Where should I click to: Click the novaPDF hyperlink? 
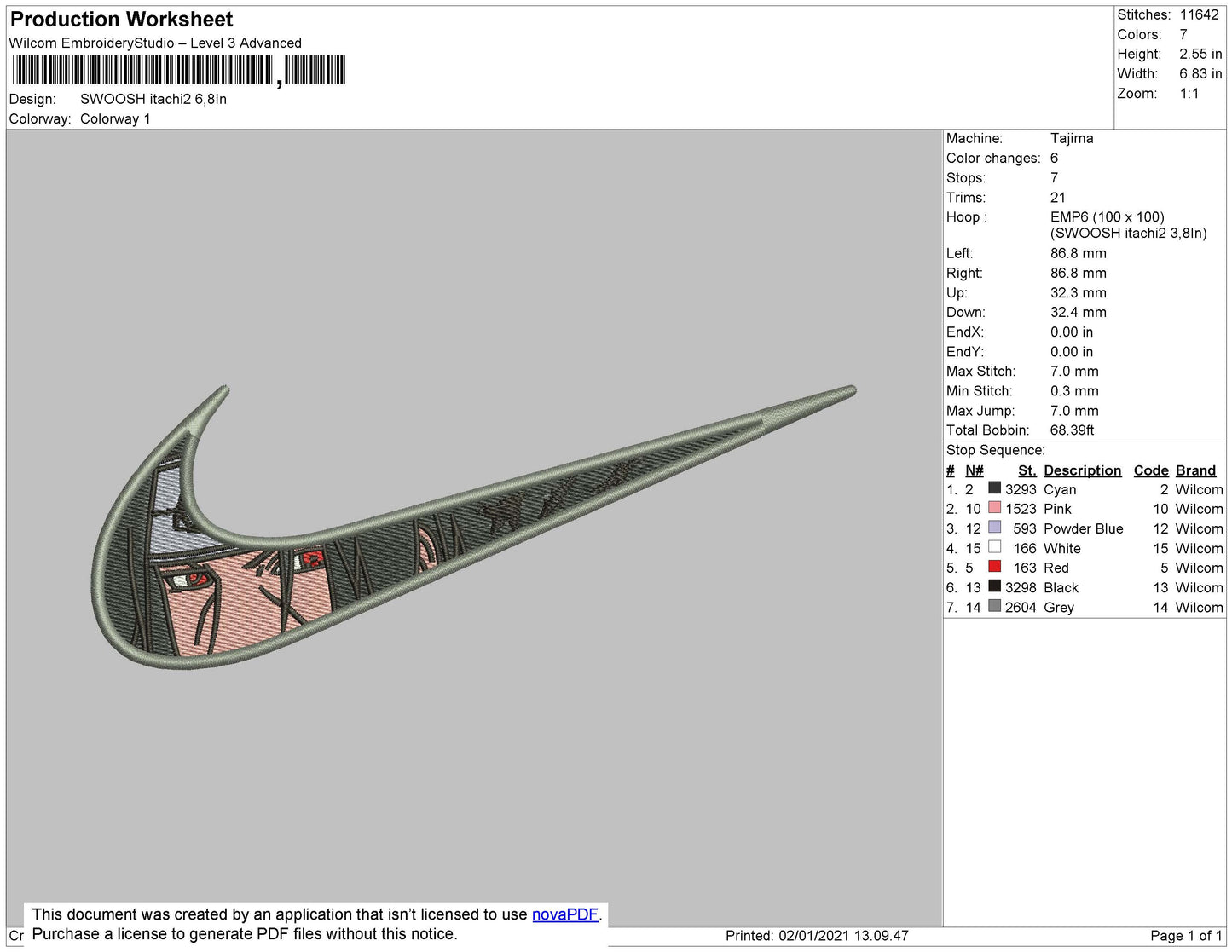(x=564, y=914)
